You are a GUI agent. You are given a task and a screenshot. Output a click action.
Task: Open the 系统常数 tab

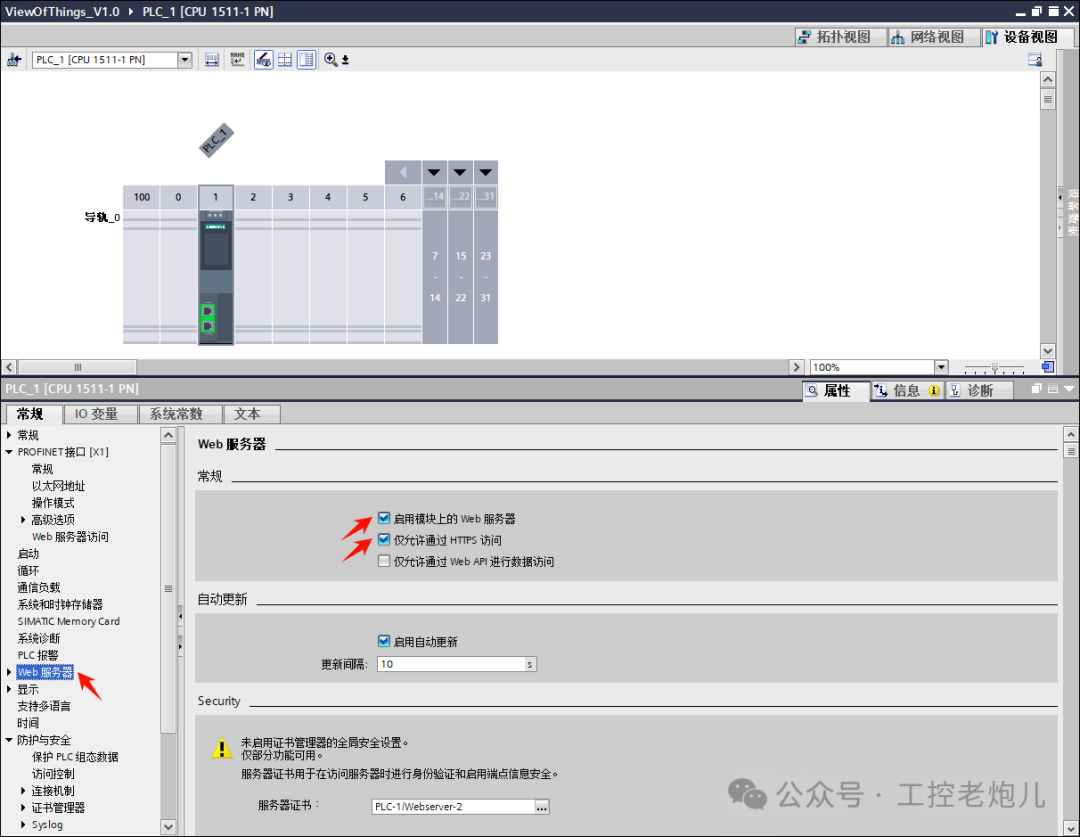click(x=179, y=413)
